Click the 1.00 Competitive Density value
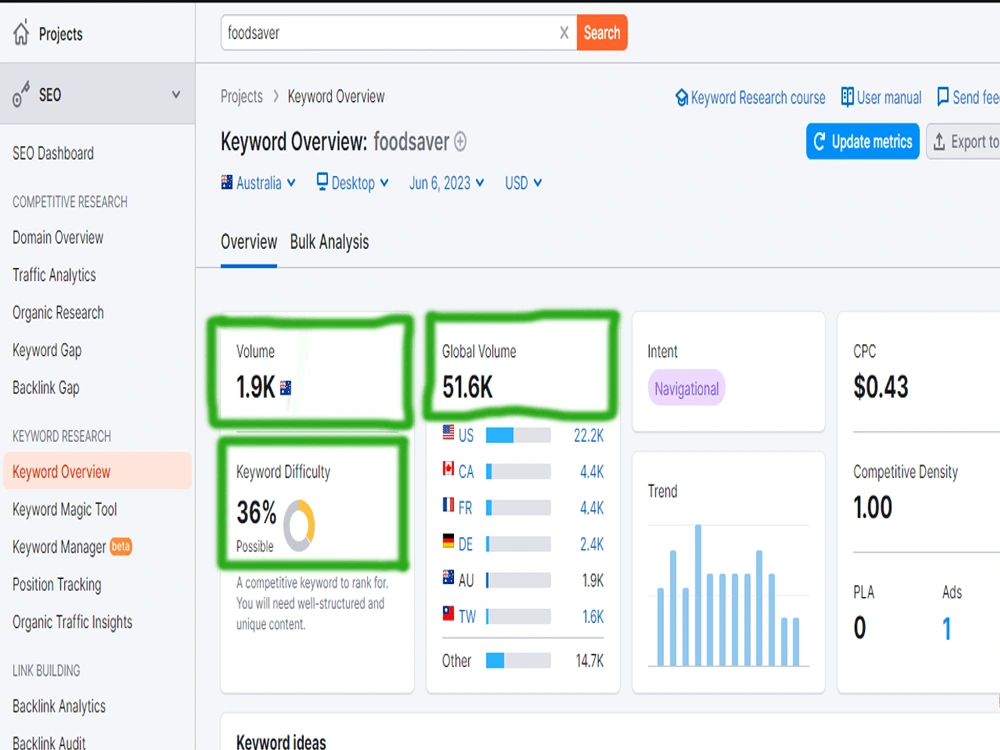1000x750 pixels. point(873,508)
